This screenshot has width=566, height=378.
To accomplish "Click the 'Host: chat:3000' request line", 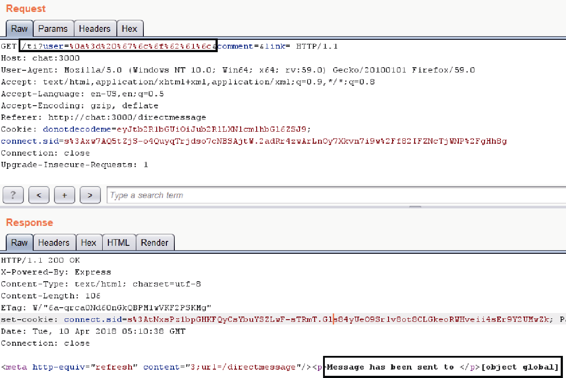I will [40, 58].
